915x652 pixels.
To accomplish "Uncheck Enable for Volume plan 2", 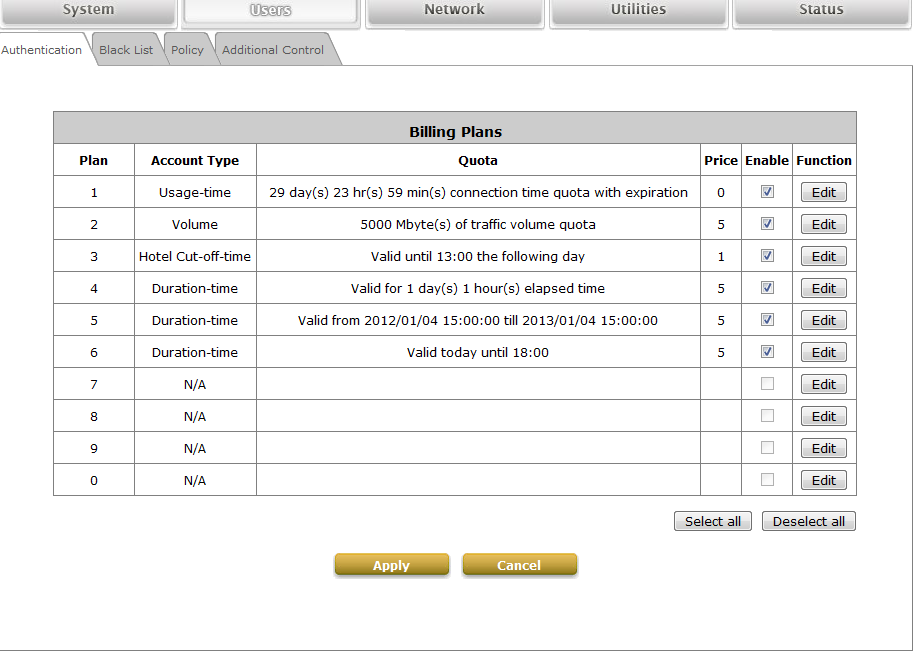I will coord(767,224).
